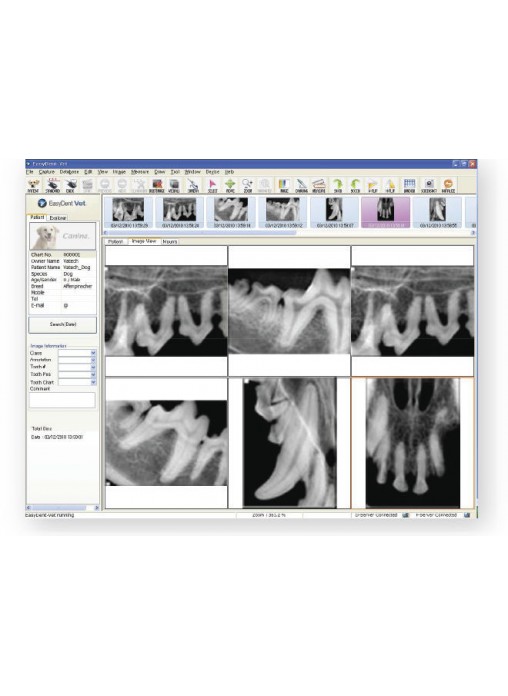Click the horizontal flip triangle icon
Viewport: 508px width, 696px height.
[373, 185]
